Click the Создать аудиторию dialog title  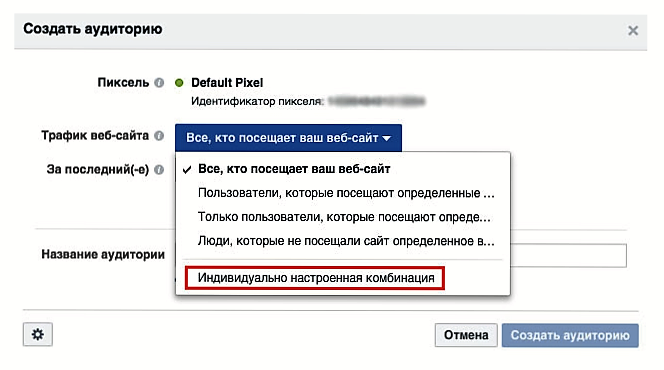tap(93, 29)
